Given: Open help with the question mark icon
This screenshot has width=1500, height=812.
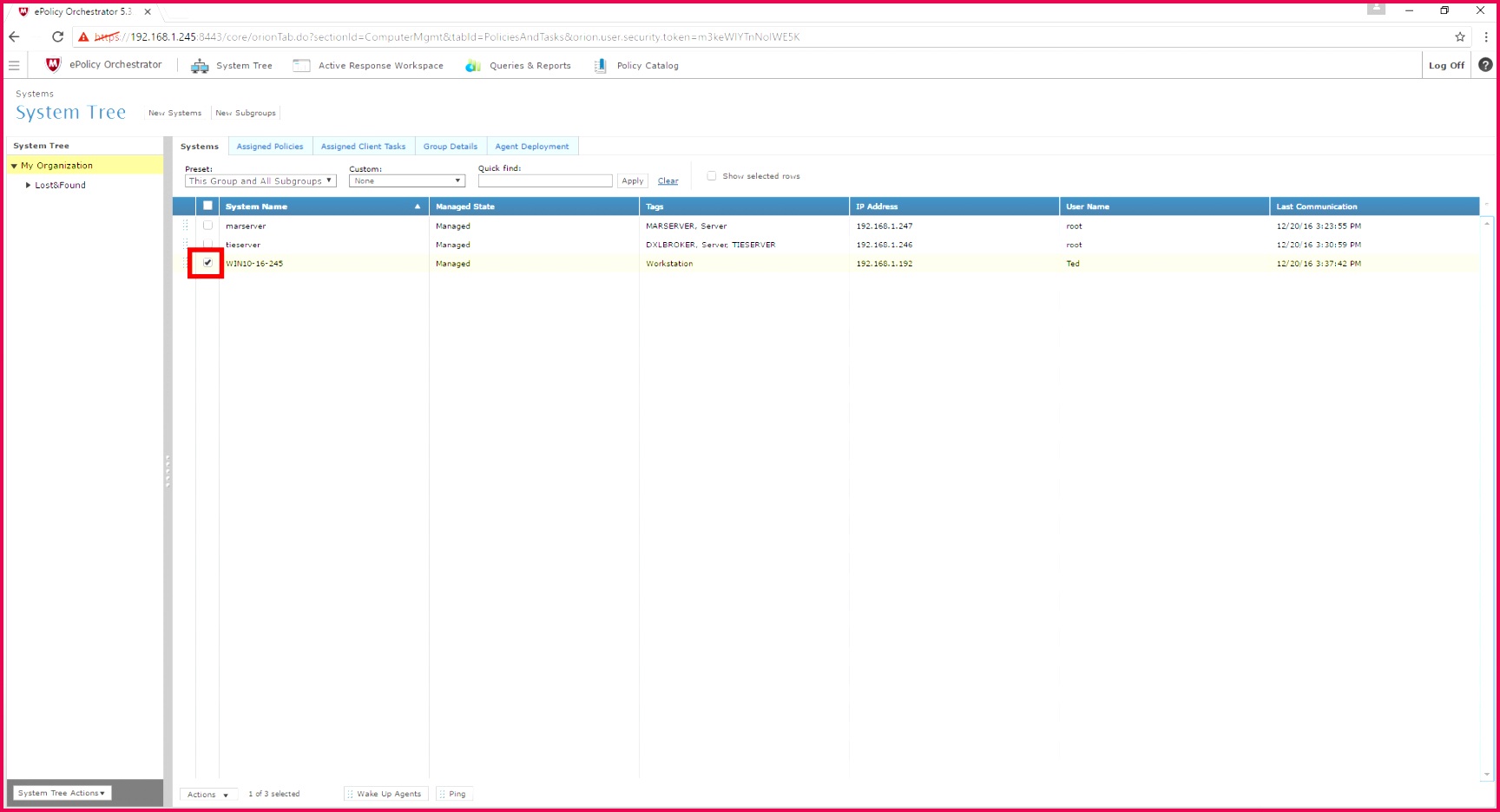Looking at the screenshot, I should (1485, 65).
